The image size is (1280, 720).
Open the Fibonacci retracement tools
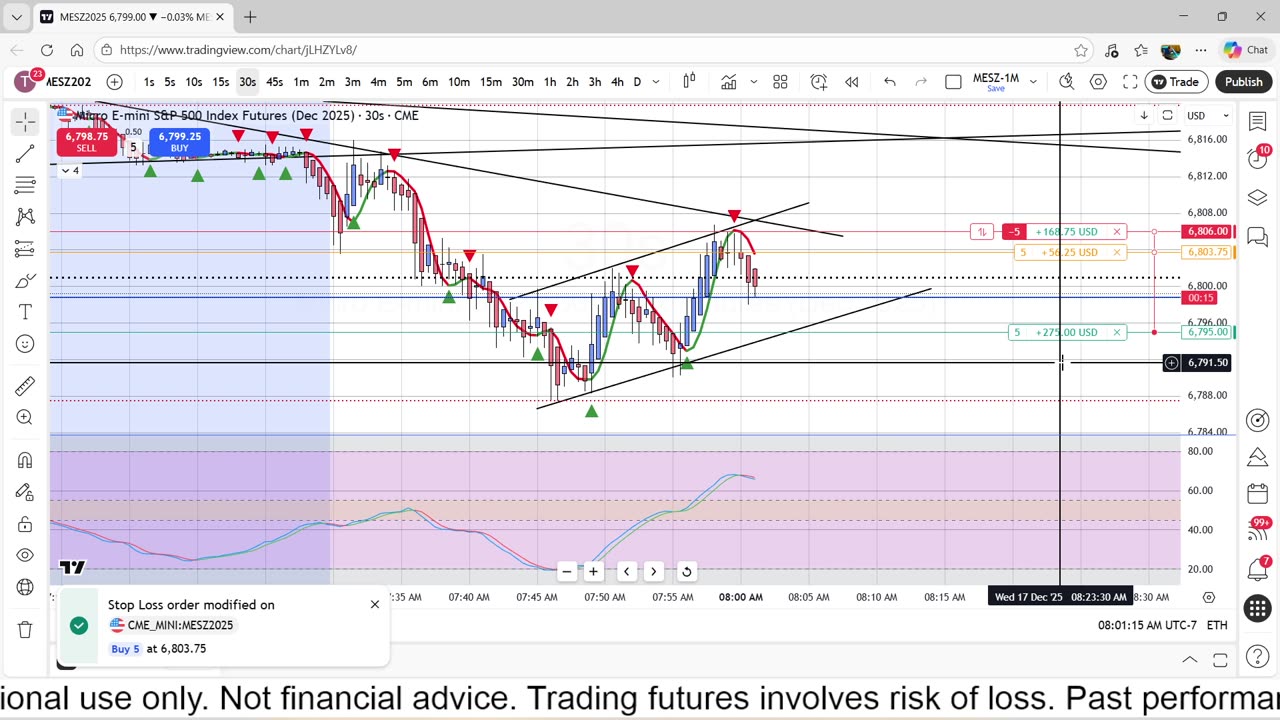click(25, 185)
